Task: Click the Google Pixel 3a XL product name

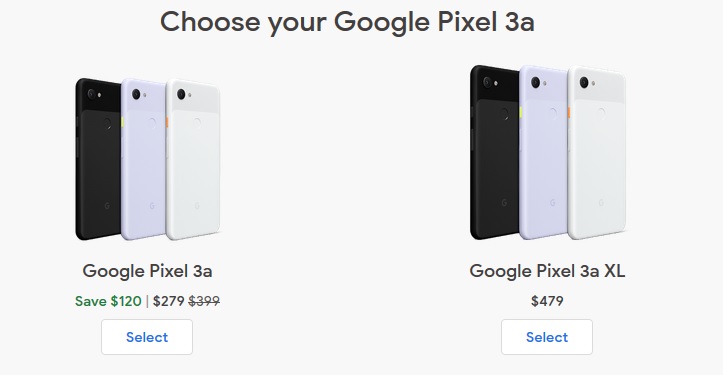Action: [547, 271]
